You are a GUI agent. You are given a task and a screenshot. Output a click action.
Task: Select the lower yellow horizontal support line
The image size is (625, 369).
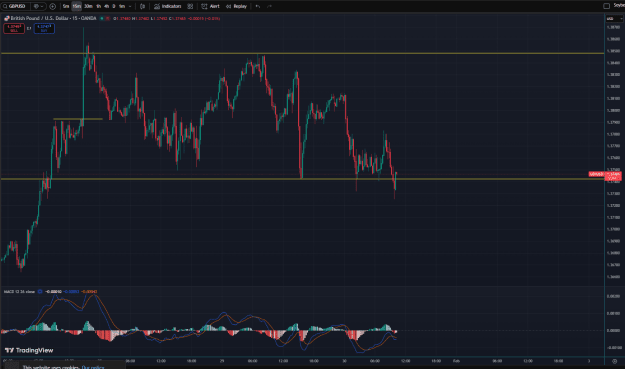(x=302, y=179)
